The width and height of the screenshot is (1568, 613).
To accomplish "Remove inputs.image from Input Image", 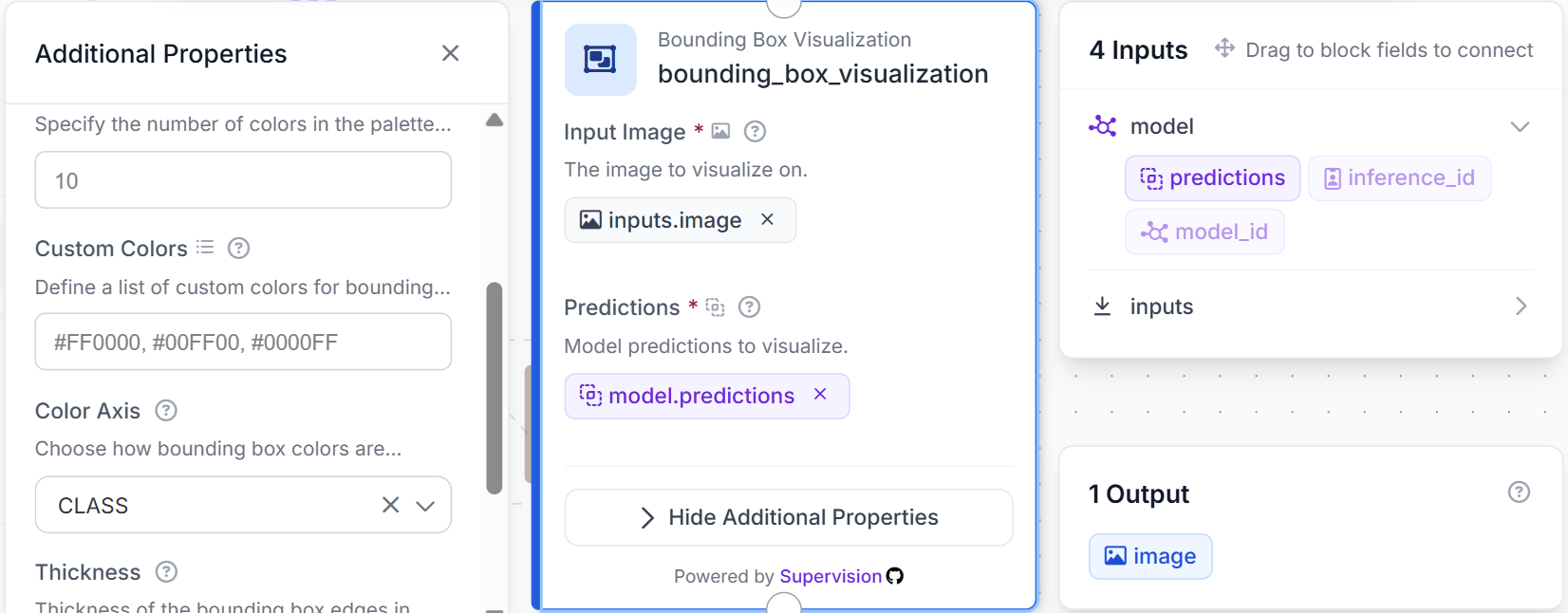I will pos(767,220).
